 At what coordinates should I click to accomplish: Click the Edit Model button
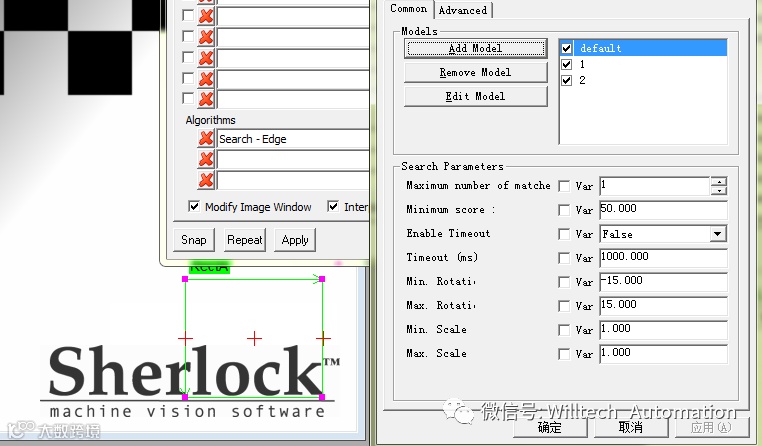point(475,96)
